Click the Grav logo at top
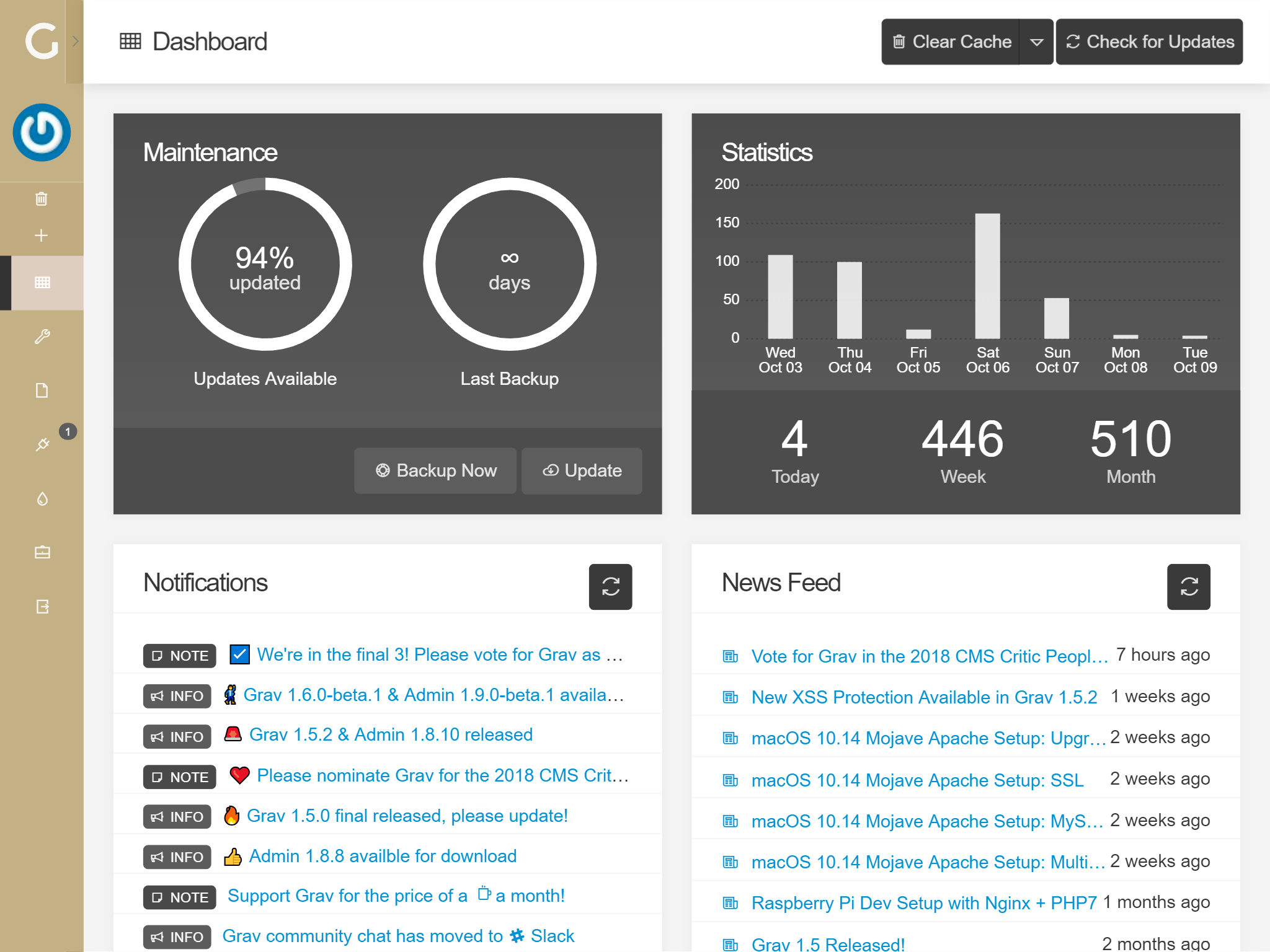The height and width of the screenshot is (952, 1270). tap(41, 42)
